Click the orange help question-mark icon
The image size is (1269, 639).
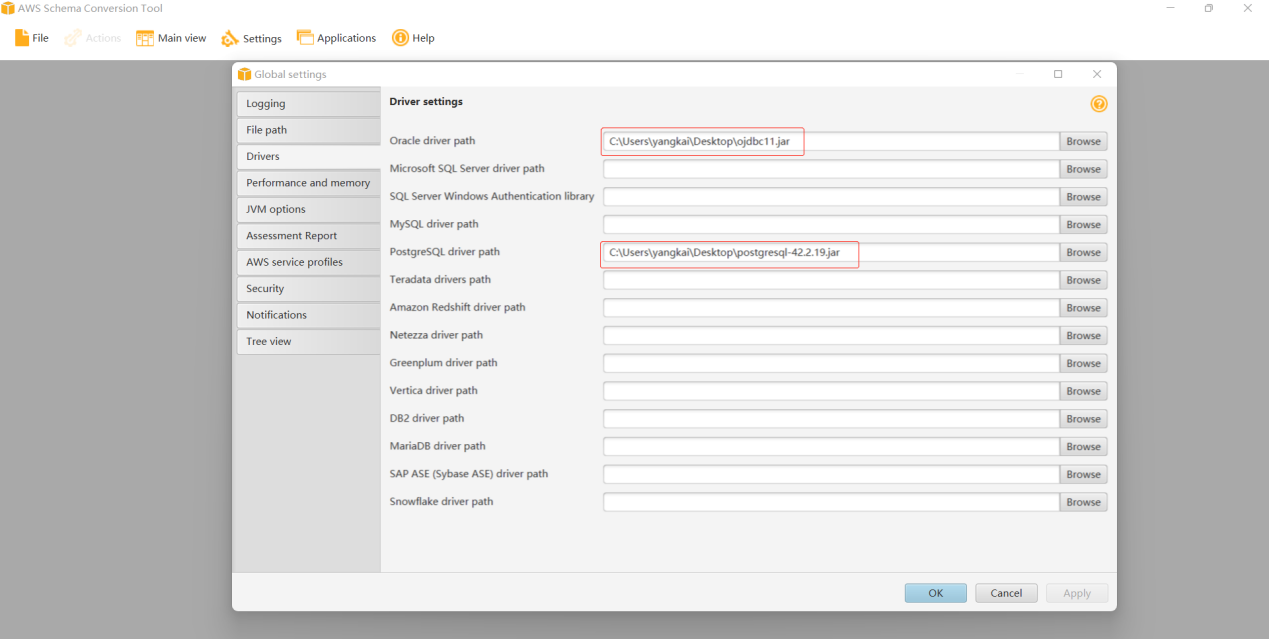tap(1099, 104)
